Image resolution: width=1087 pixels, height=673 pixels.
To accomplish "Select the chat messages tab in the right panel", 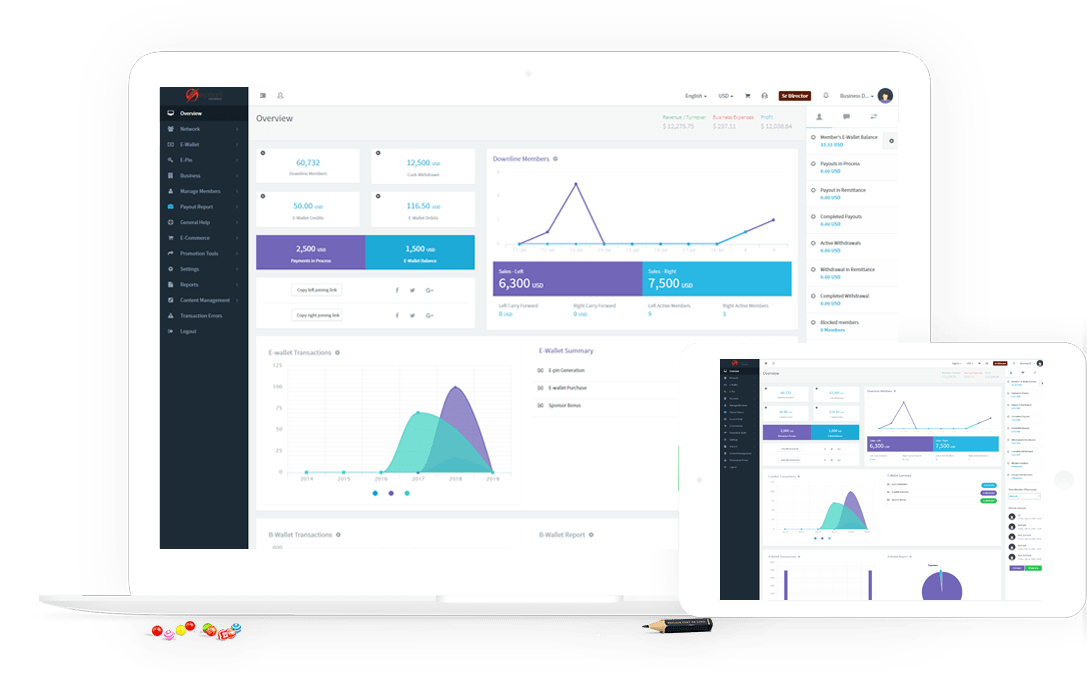I will 846,117.
